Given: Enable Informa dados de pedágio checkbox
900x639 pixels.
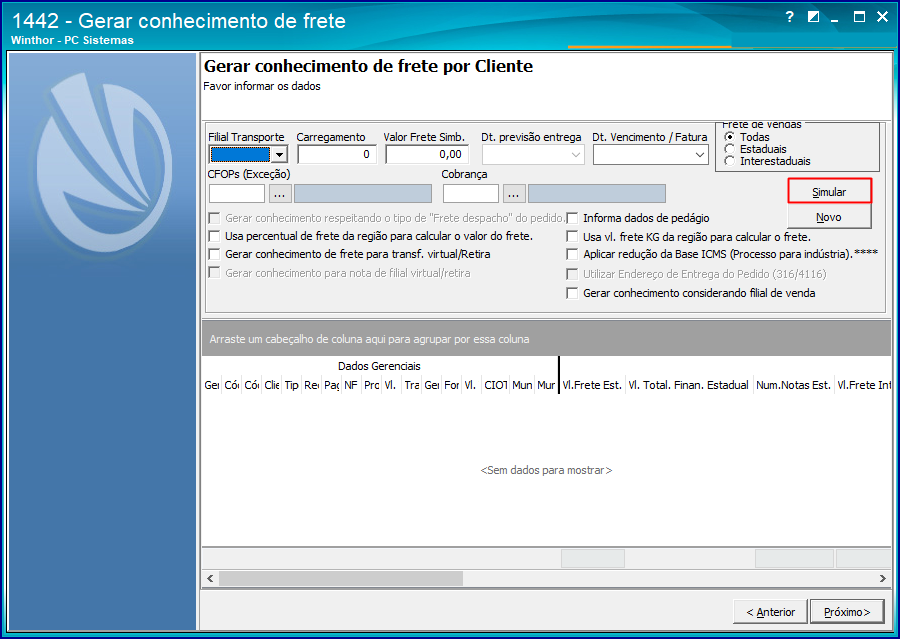Looking at the screenshot, I should pyautogui.click(x=572, y=218).
